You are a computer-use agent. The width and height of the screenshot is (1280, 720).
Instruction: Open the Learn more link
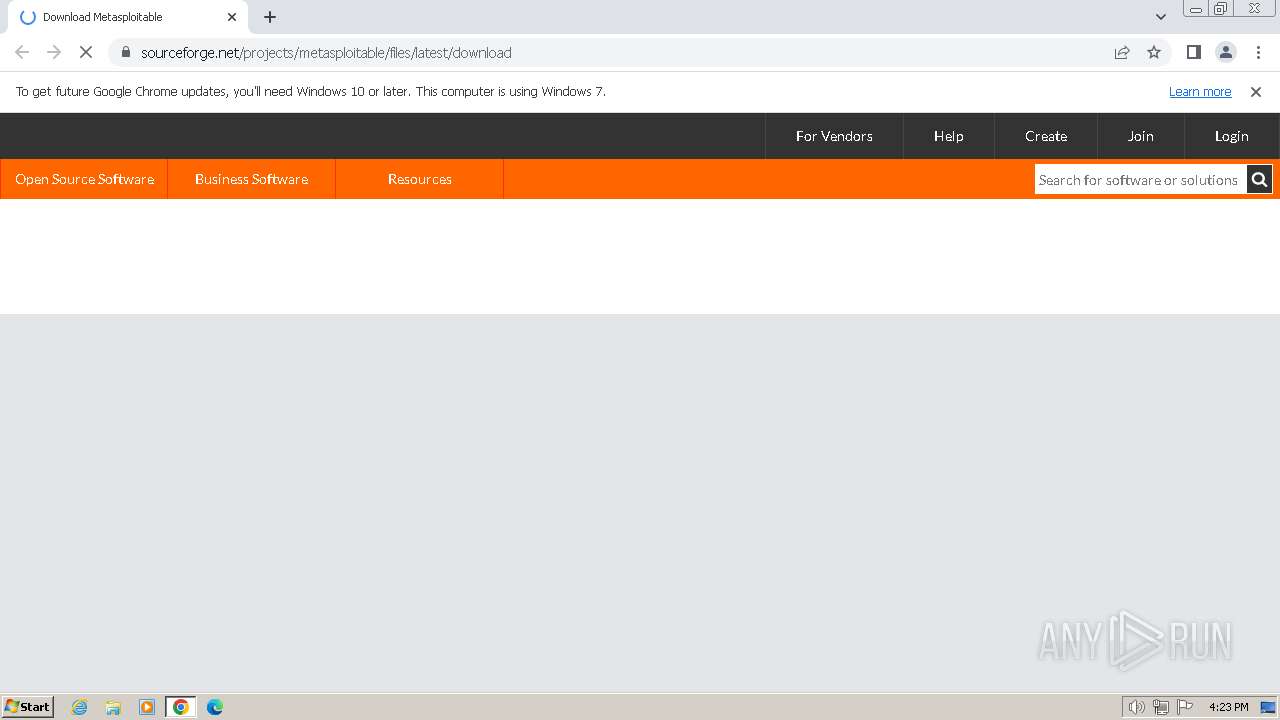1200,91
